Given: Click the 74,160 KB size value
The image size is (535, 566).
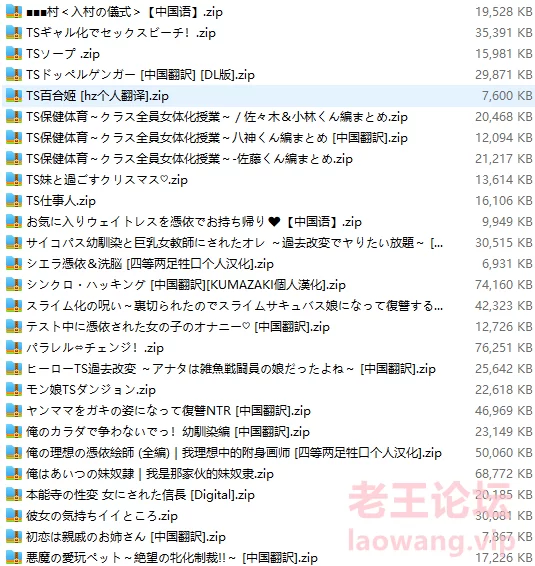Looking at the screenshot, I should click(x=504, y=285).
